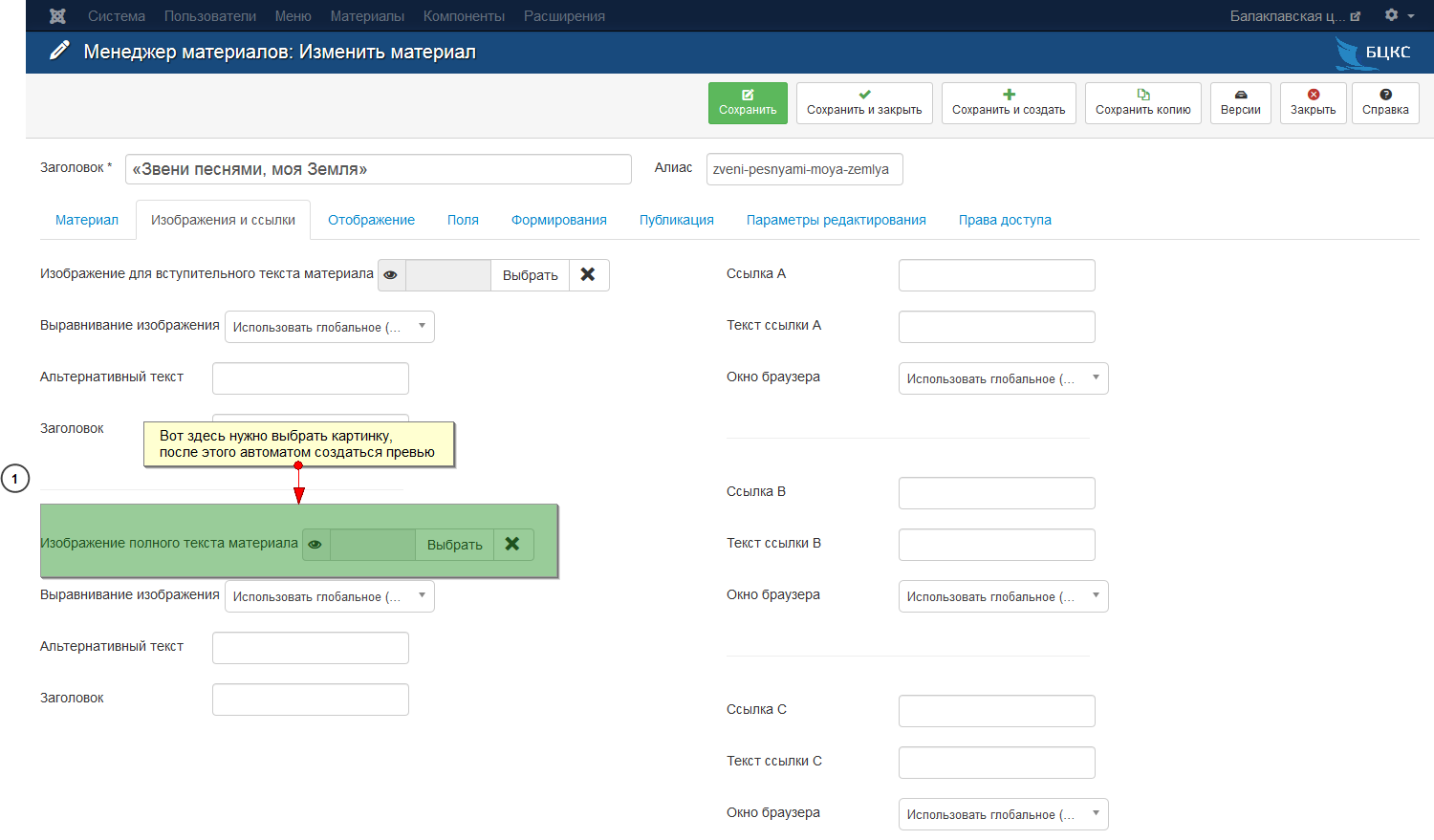Preview the intro text image via eye icon

(x=391, y=275)
